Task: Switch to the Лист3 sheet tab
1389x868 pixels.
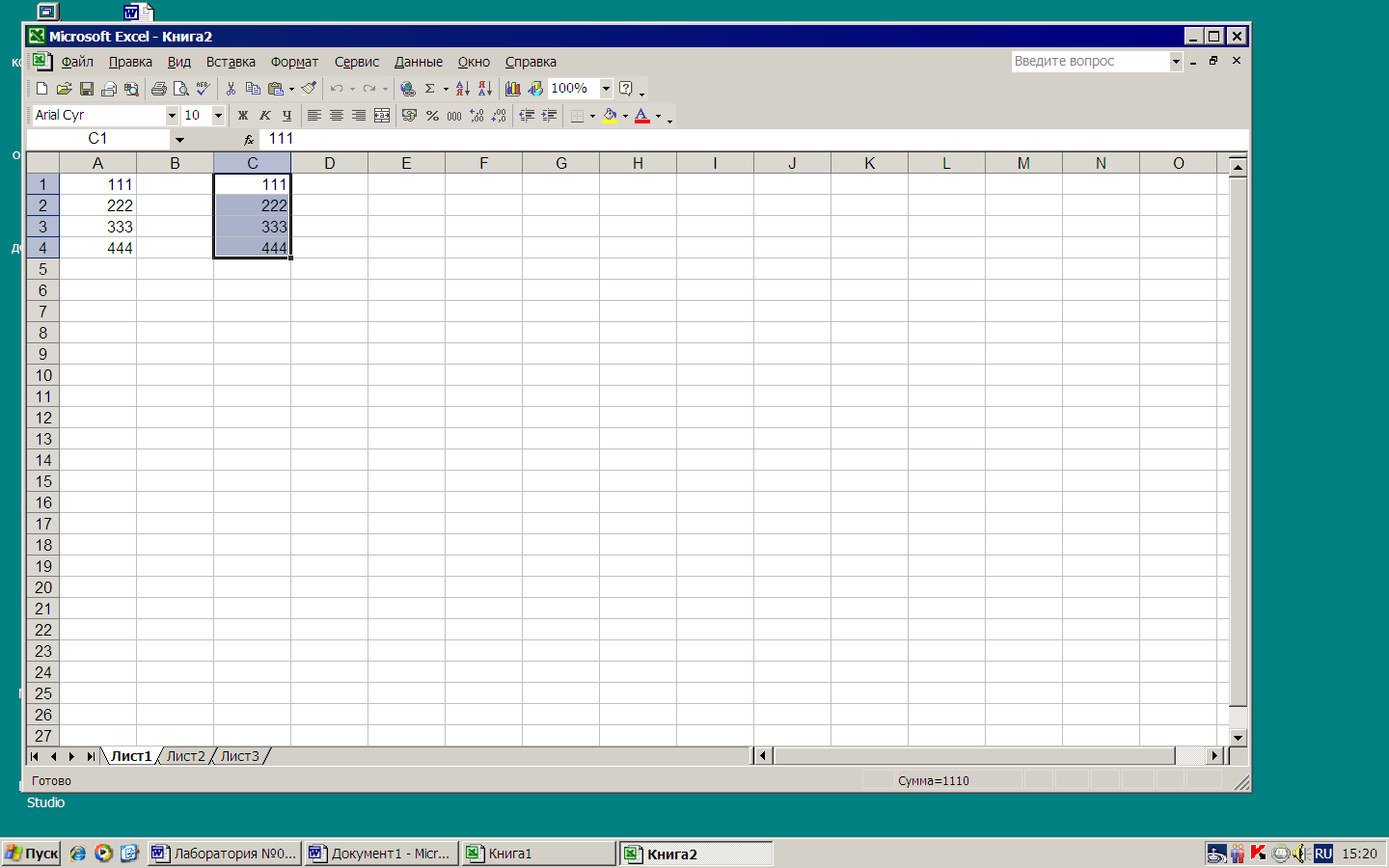Action: (x=239, y=756)
